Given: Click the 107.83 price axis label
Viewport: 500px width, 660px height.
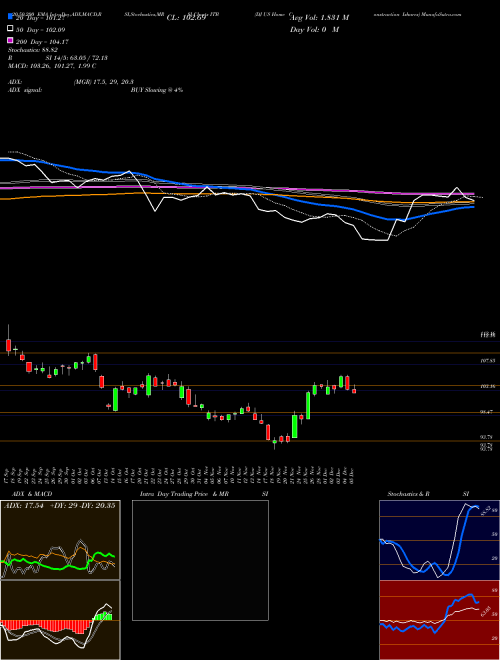Looking at the screenshot, I should point(487,361).
